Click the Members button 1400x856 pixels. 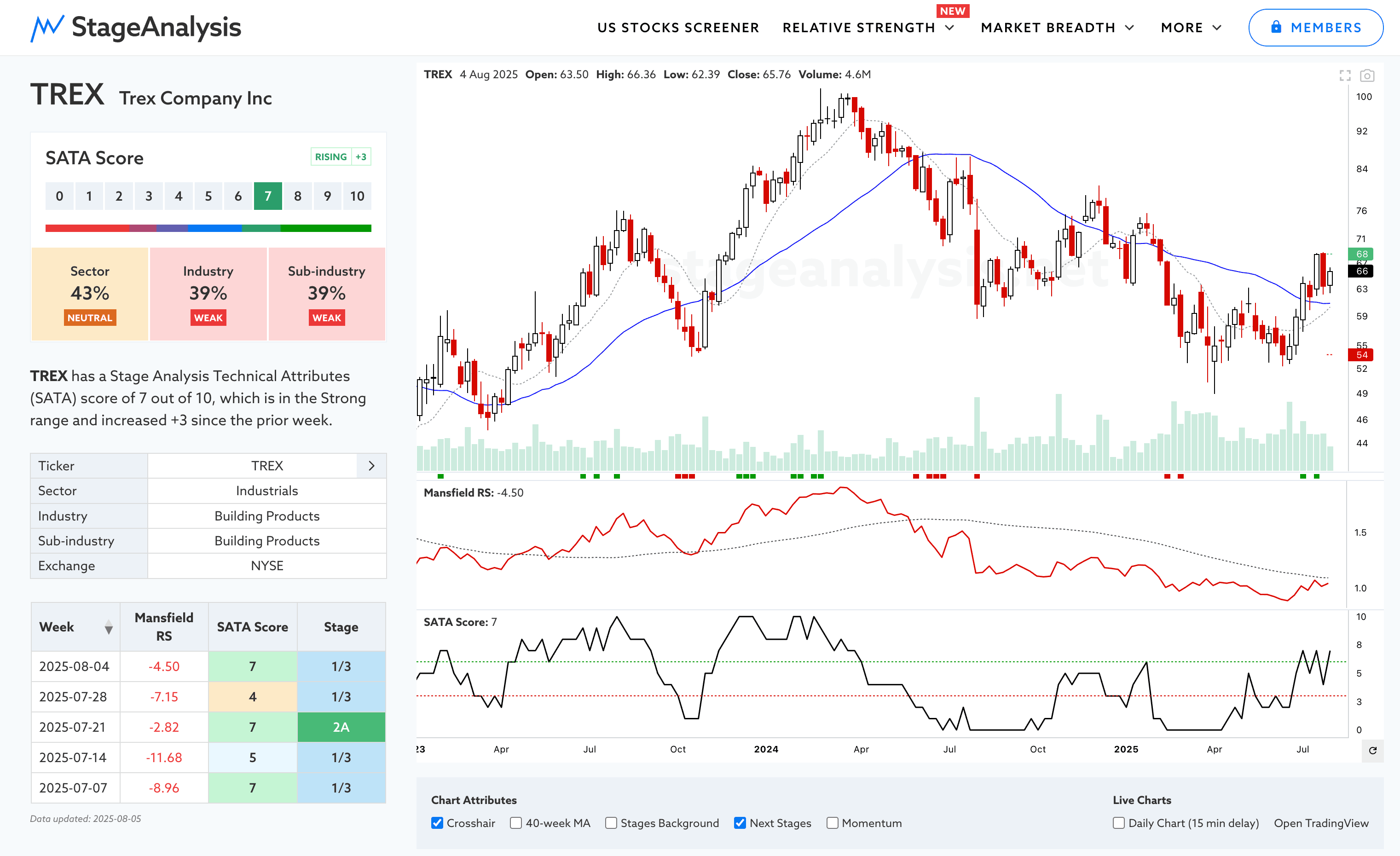coord(1315,27)
